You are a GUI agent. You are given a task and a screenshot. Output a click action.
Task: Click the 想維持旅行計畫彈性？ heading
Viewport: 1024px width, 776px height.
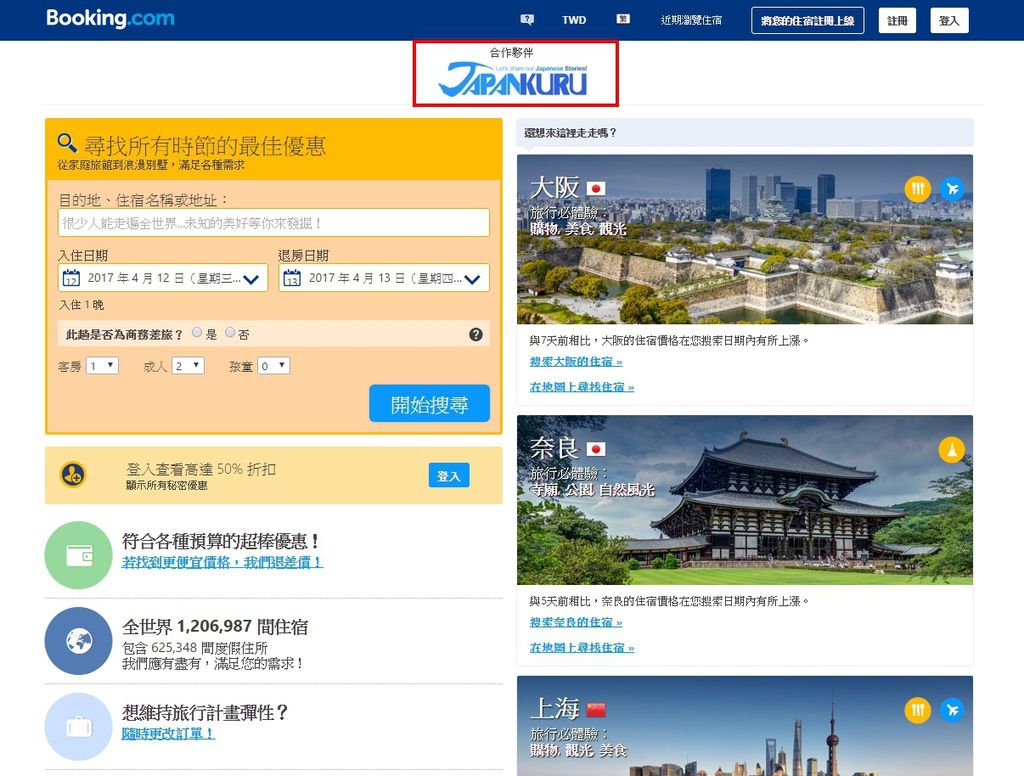[205, 712]
